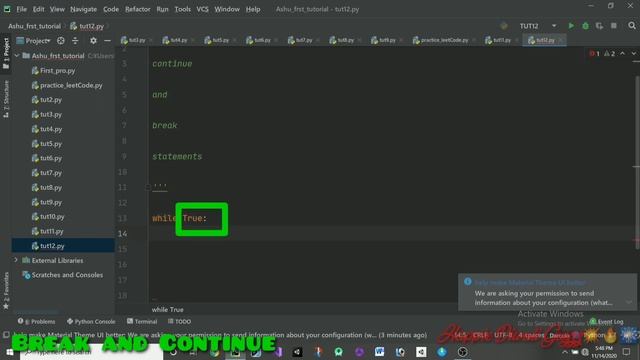Image resolution: width=640 pixels, height=360 pixels.
Task: Show the error count indicator
Action: coord(594,53)
